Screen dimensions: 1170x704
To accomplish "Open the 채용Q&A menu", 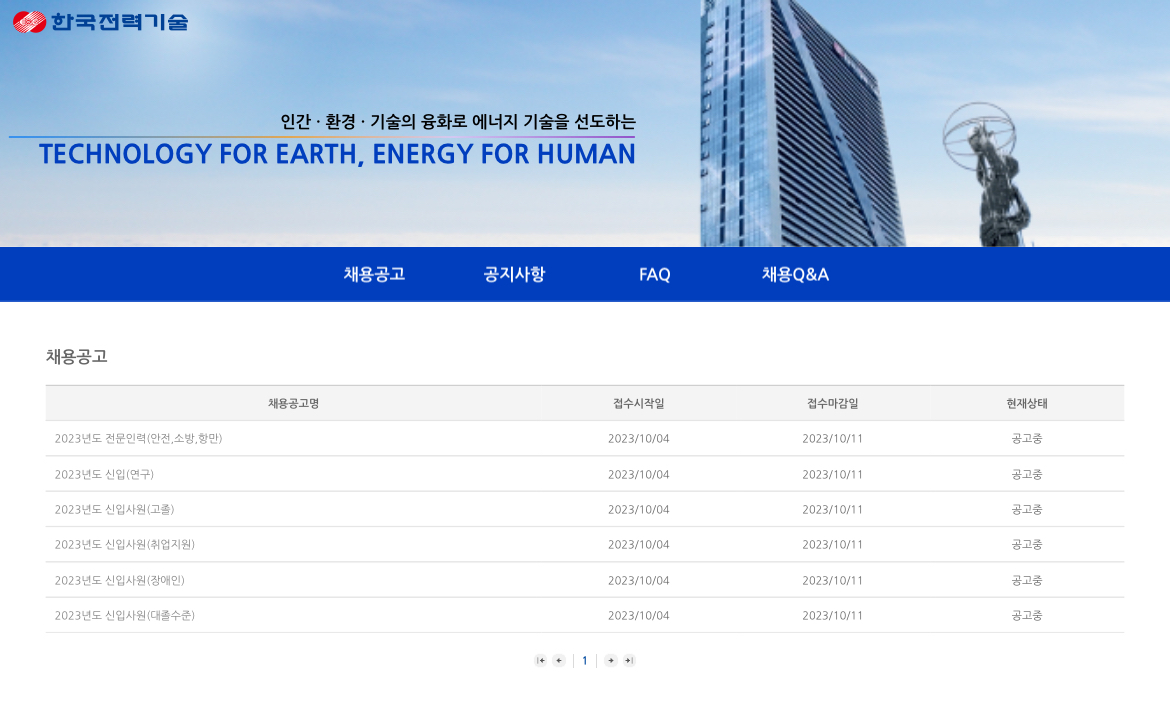I will (x=795, y=274).
